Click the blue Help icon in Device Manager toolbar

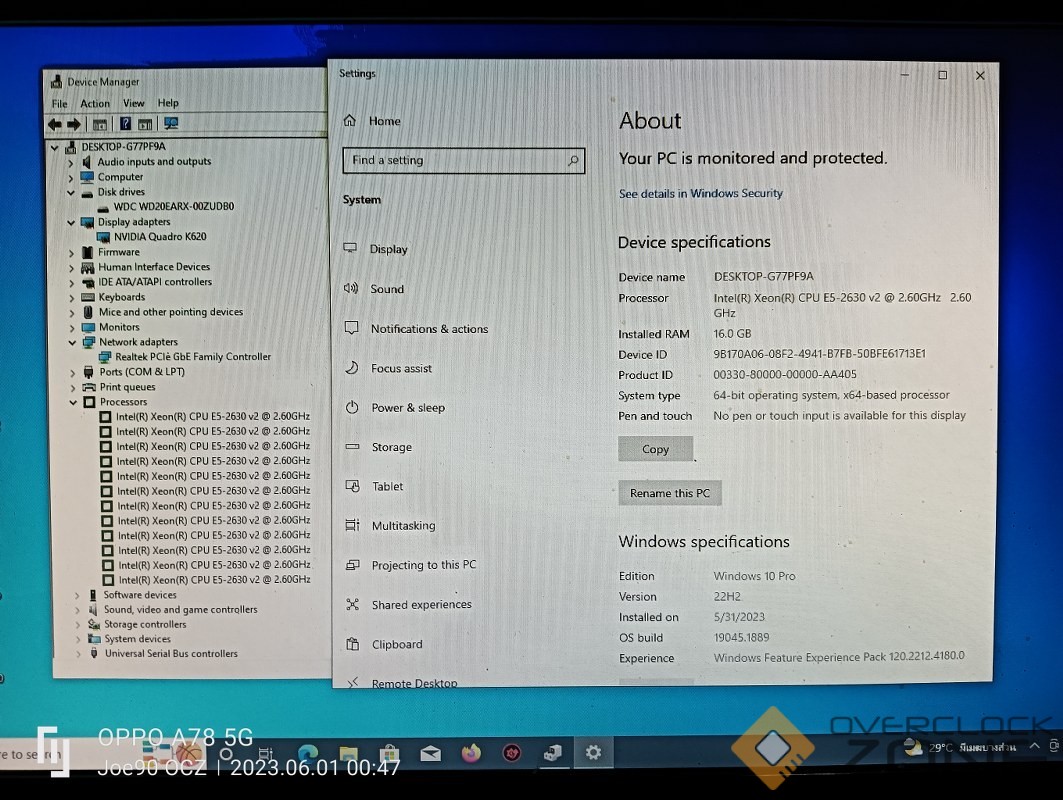click(125, 123)
